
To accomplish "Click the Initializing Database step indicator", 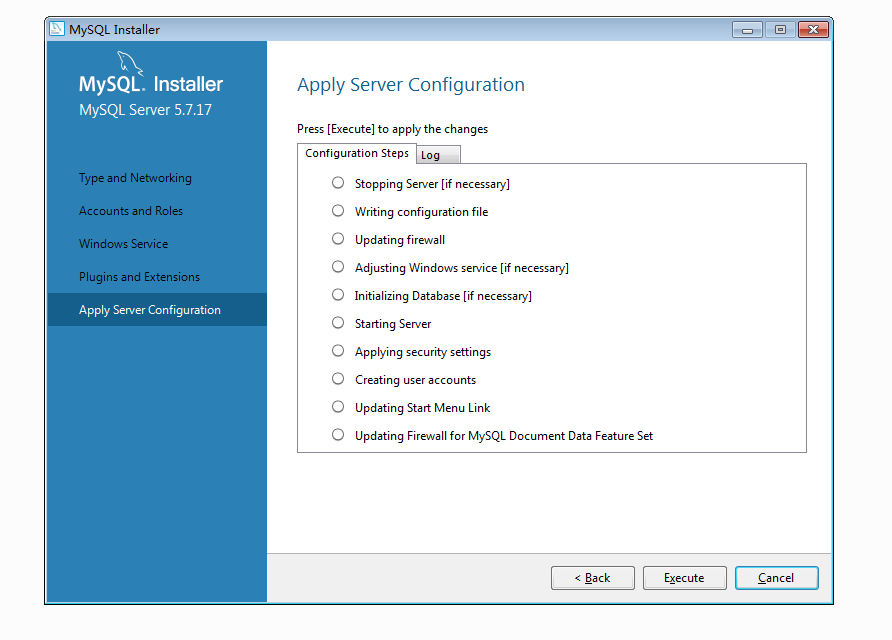I will coord(338,295).
